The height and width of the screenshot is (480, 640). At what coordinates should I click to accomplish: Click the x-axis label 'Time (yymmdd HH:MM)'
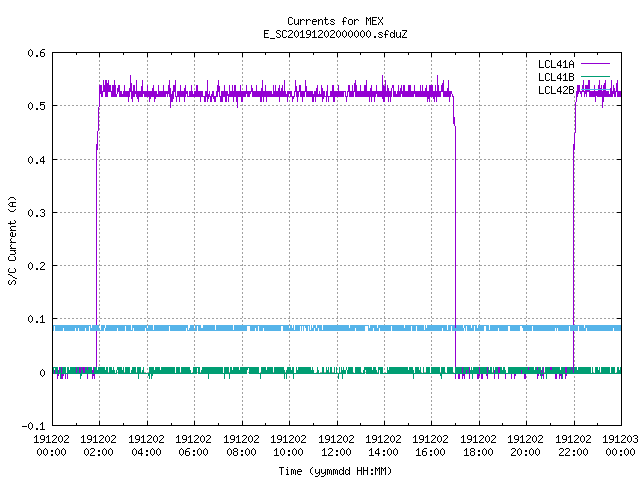335,471
